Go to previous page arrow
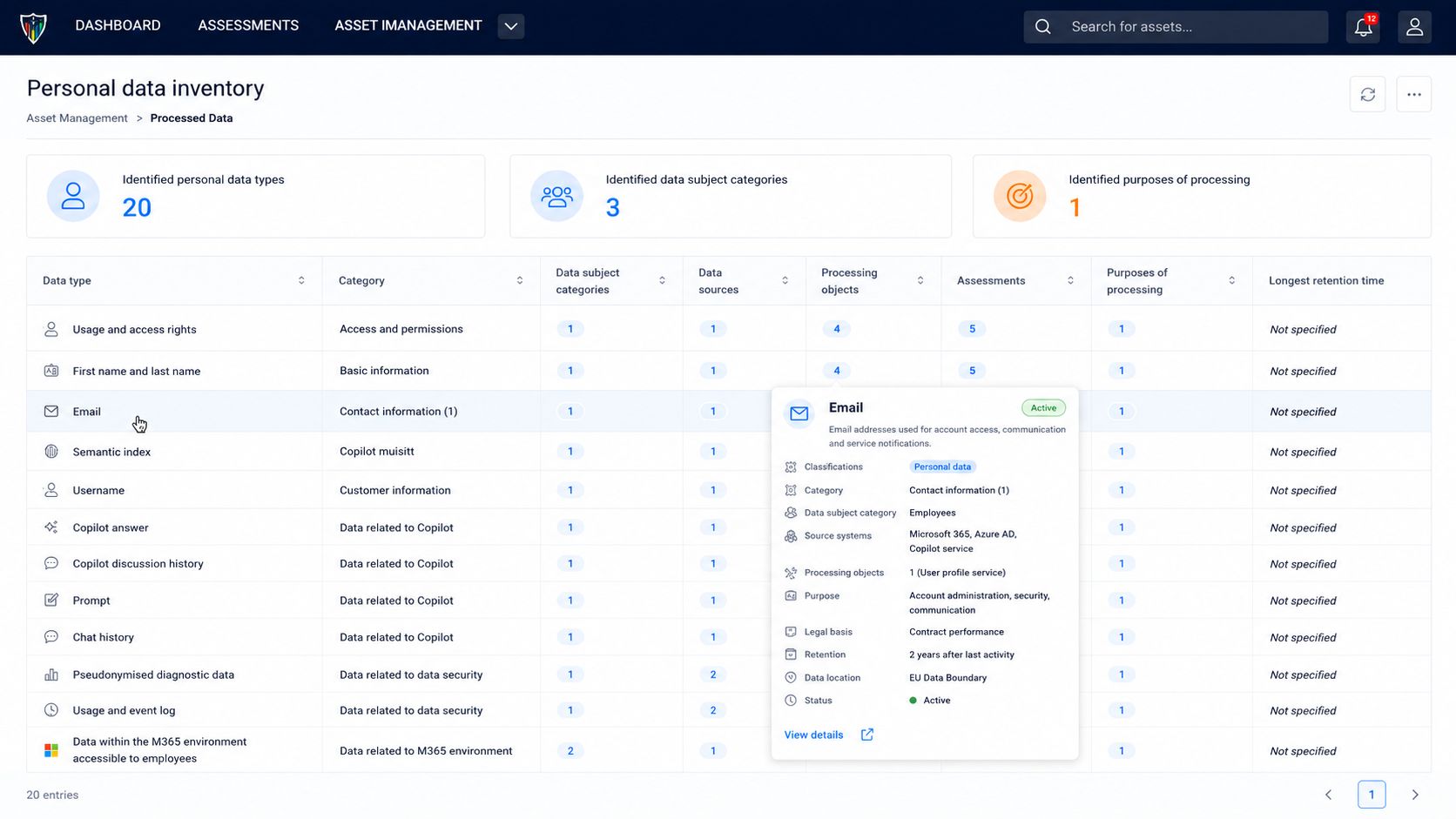The width and height of the screenshot is (1456, 819). 1329,795
